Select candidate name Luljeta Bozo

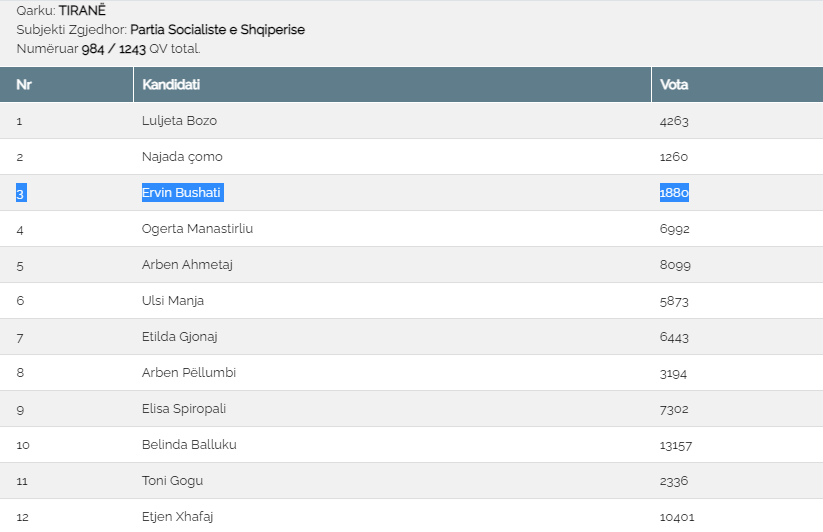179,121
